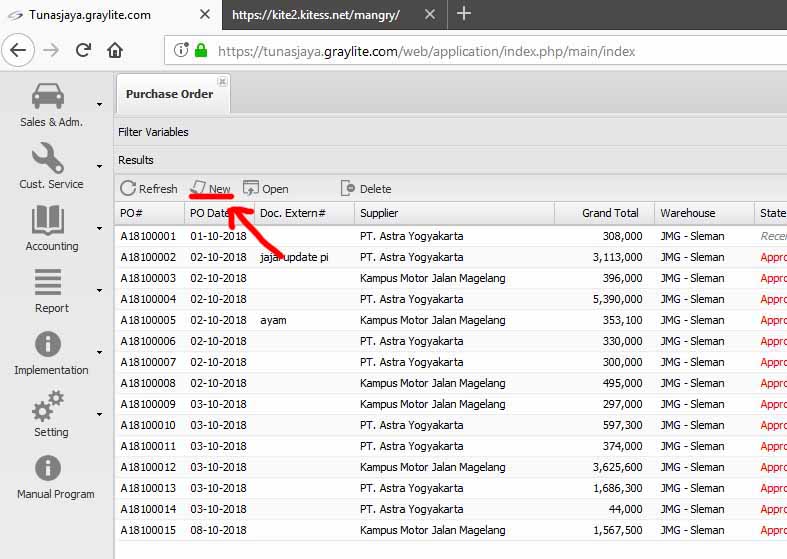787x559 pixels.
Task: Select row PO# A18100005
Action: pyautogui.click(x=148, y=321)
